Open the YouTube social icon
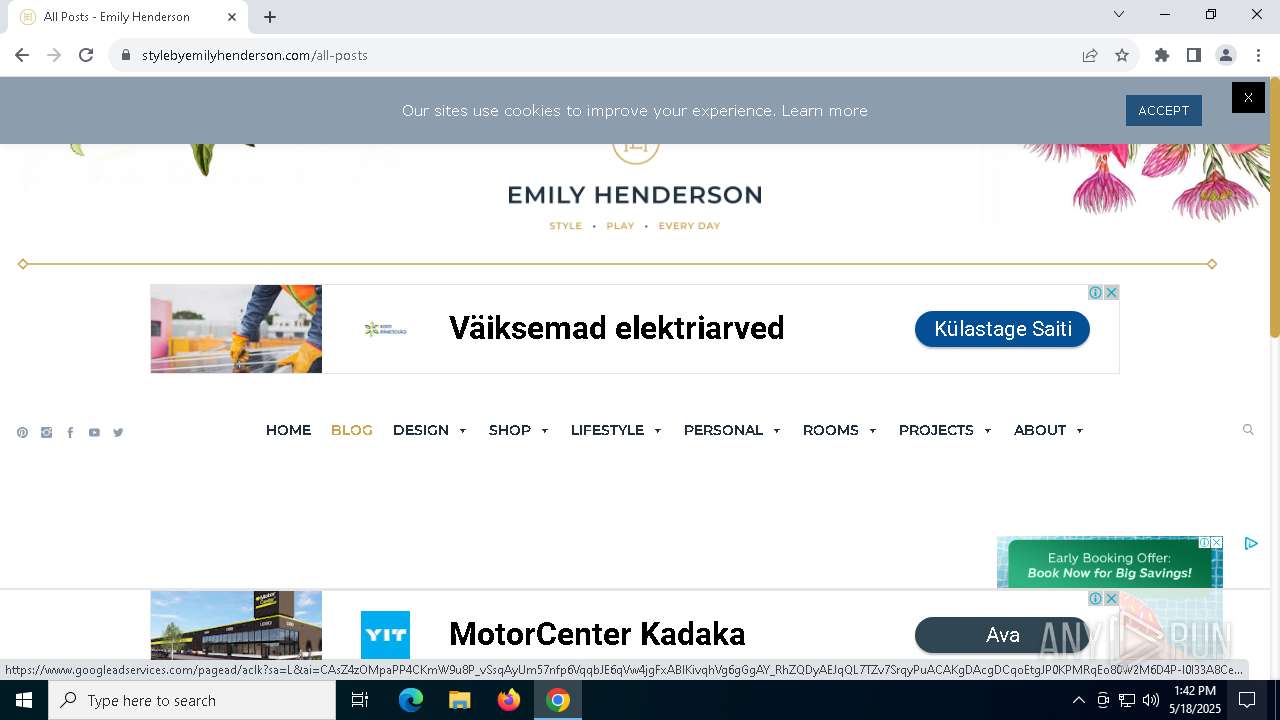 [94, 433]
